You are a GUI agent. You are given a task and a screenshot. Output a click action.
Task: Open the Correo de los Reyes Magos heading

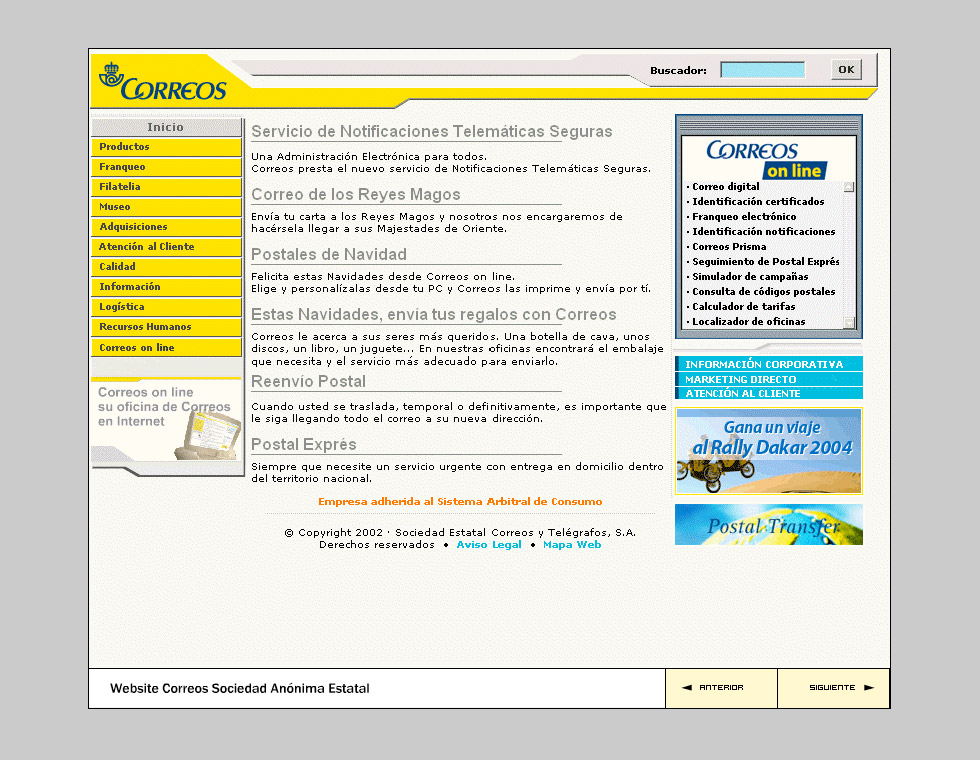[x=356, y=194]
